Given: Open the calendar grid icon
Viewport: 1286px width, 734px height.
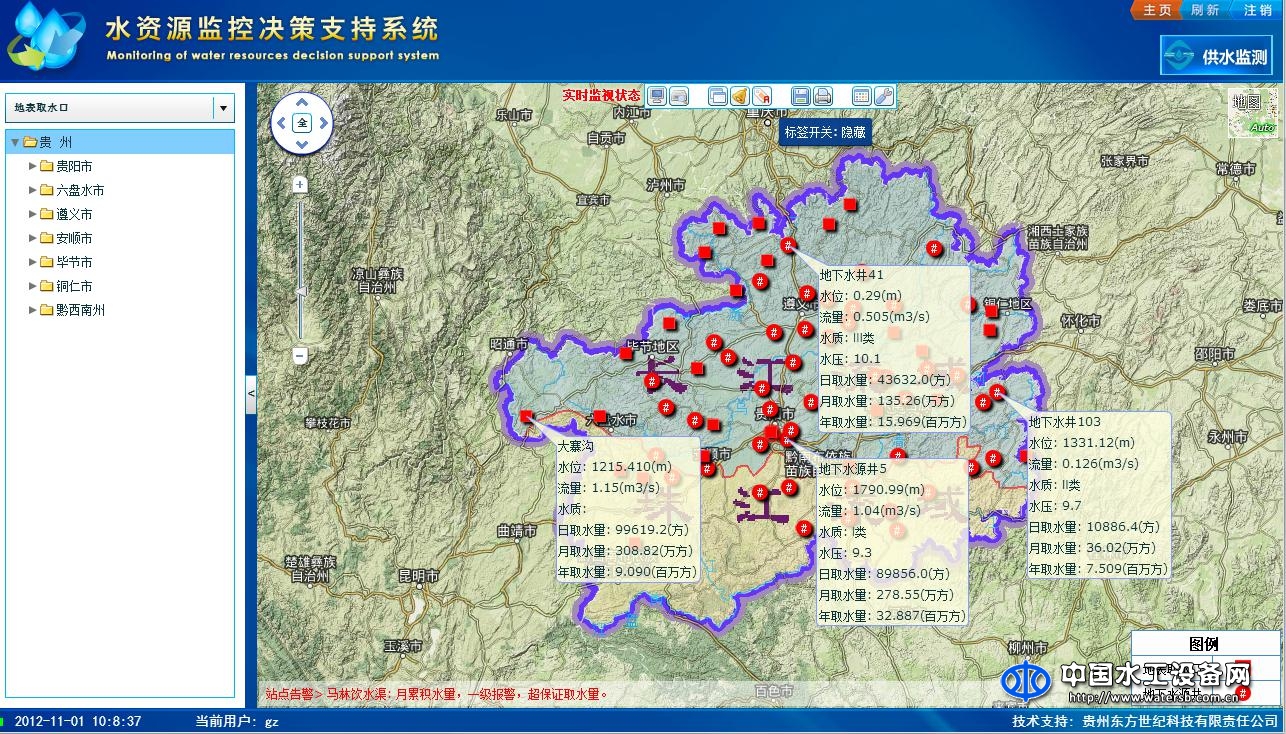Looking at the screenshot, I should click(861, 96).
